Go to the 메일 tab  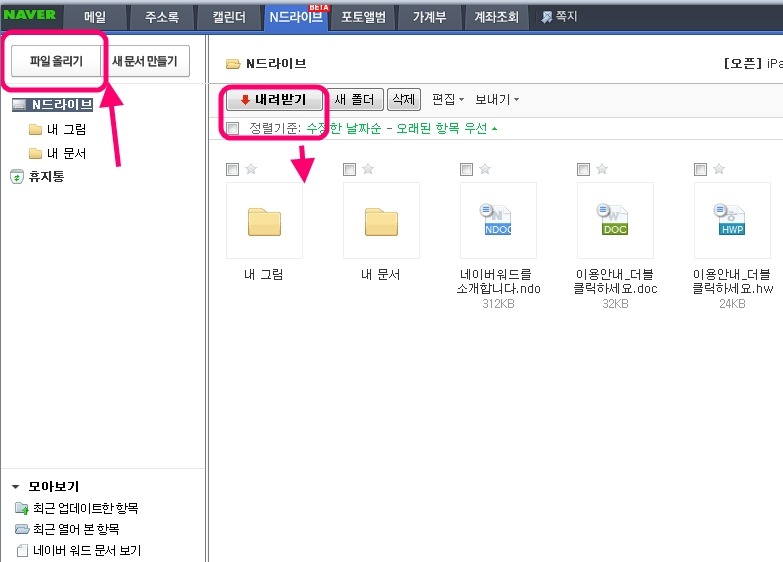94,17
